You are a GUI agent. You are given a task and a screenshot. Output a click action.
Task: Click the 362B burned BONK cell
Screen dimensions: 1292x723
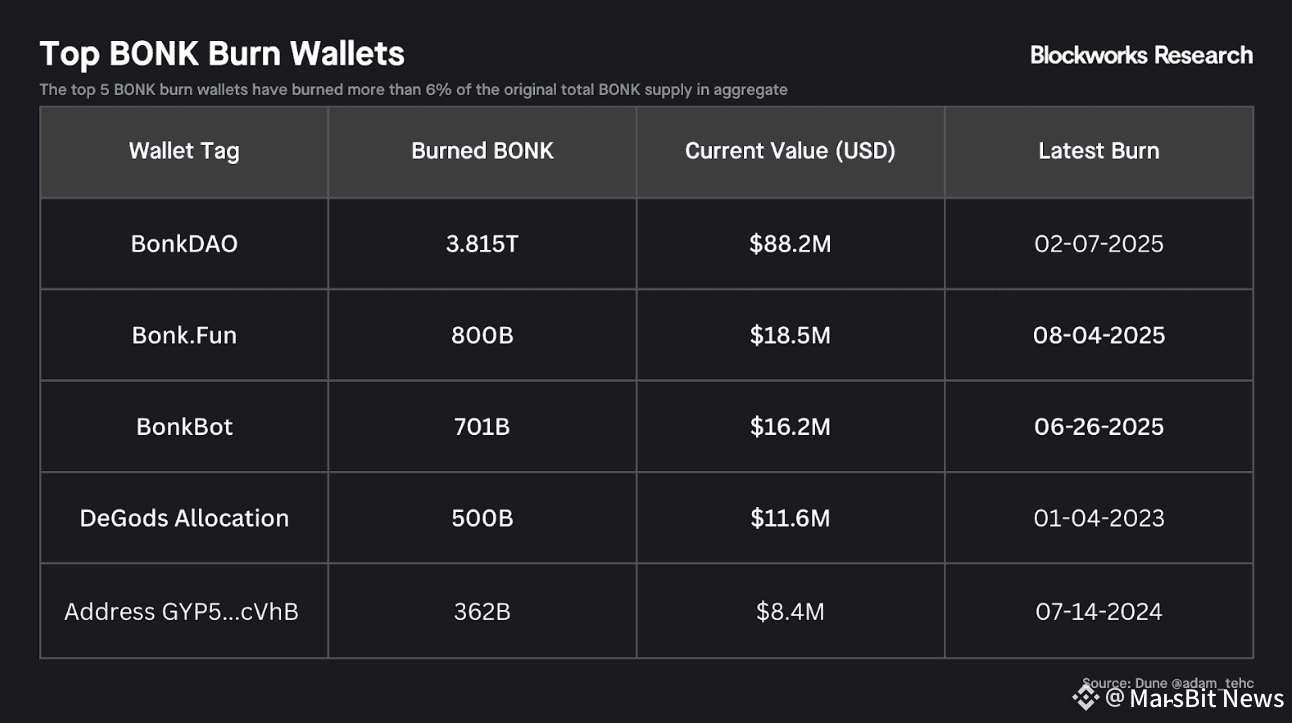tap(482, 611)
